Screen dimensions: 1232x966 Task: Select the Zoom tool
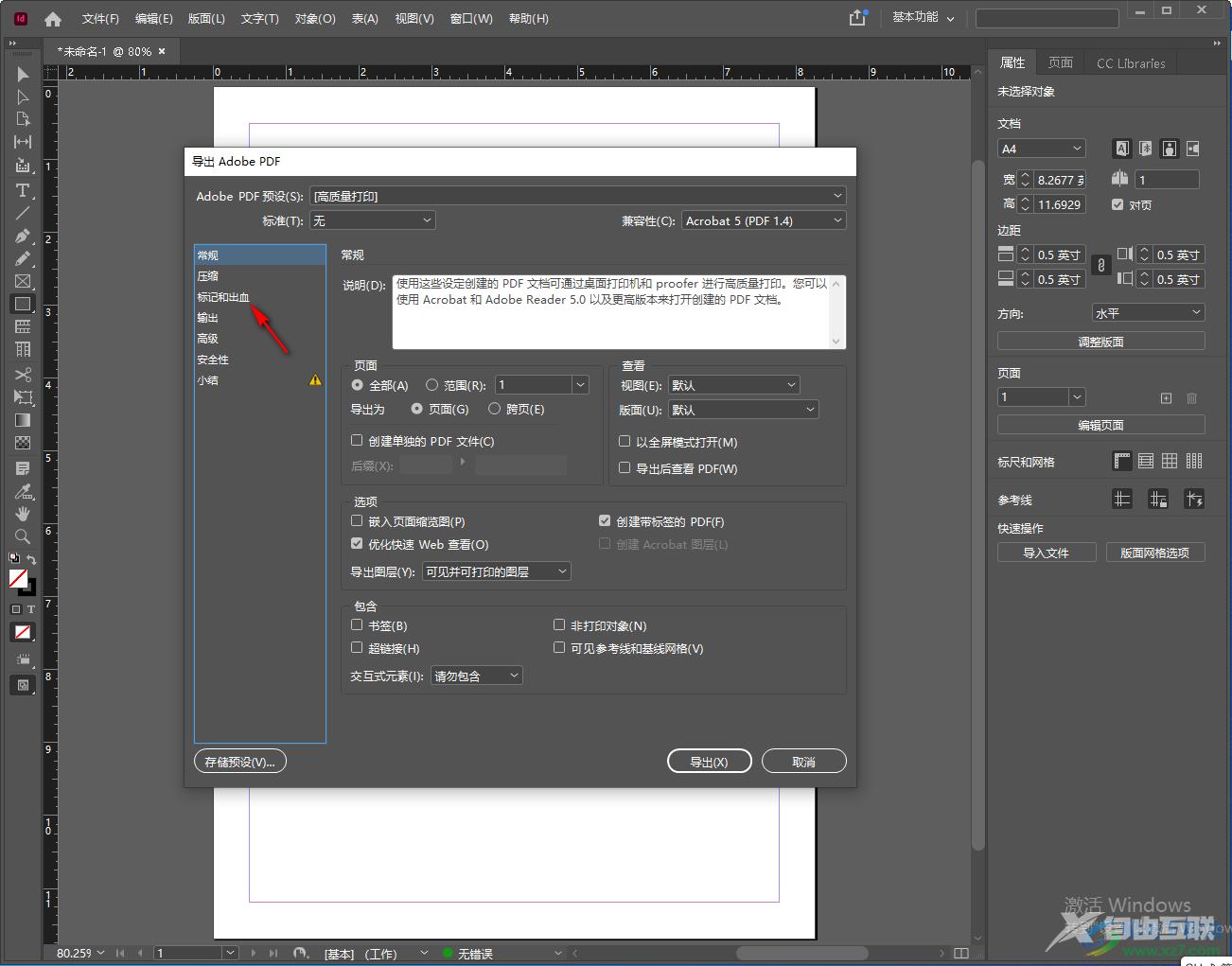[x=23, y=536]
